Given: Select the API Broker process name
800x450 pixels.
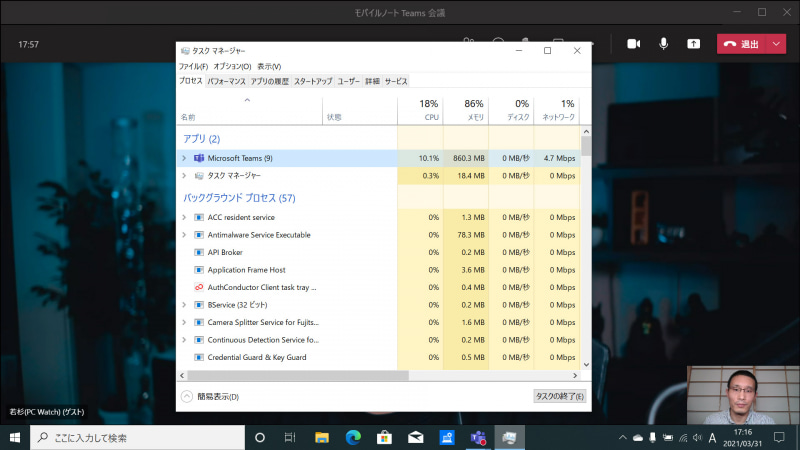Looking at the screenshot, I should point(225,252).
